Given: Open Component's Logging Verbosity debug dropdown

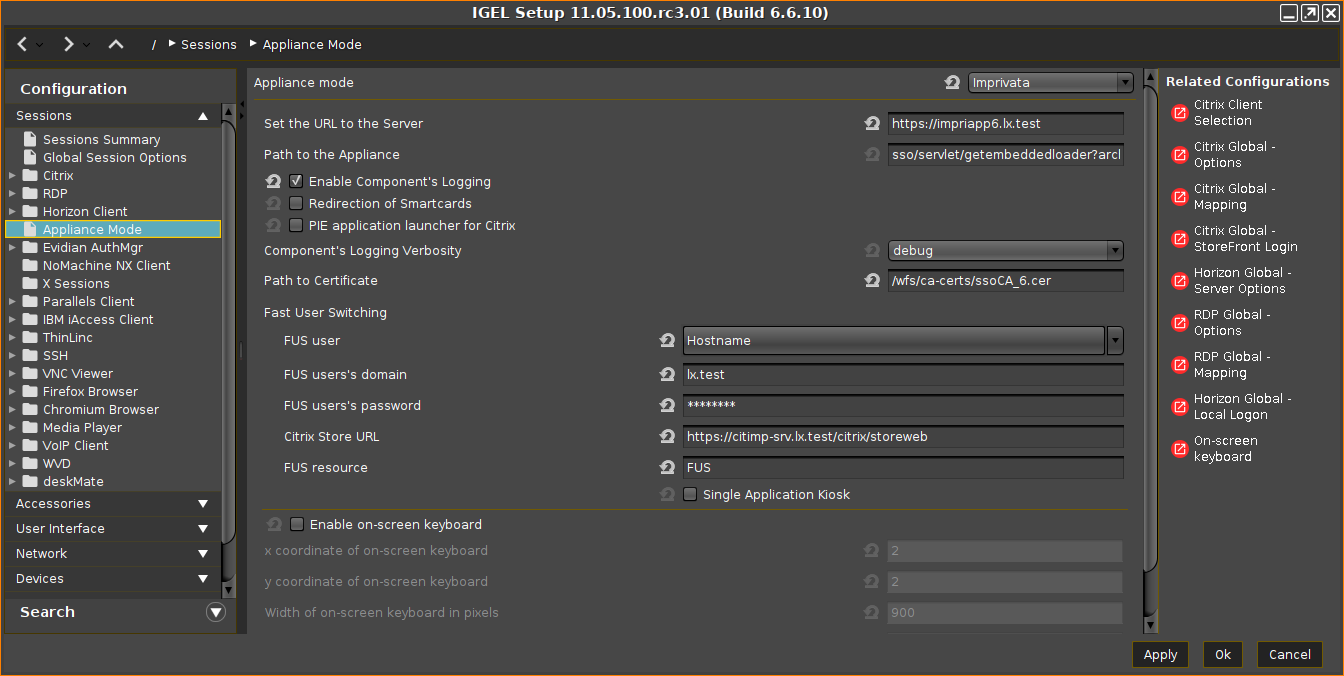Looking at the screenshot, I should coord(1005,251).
